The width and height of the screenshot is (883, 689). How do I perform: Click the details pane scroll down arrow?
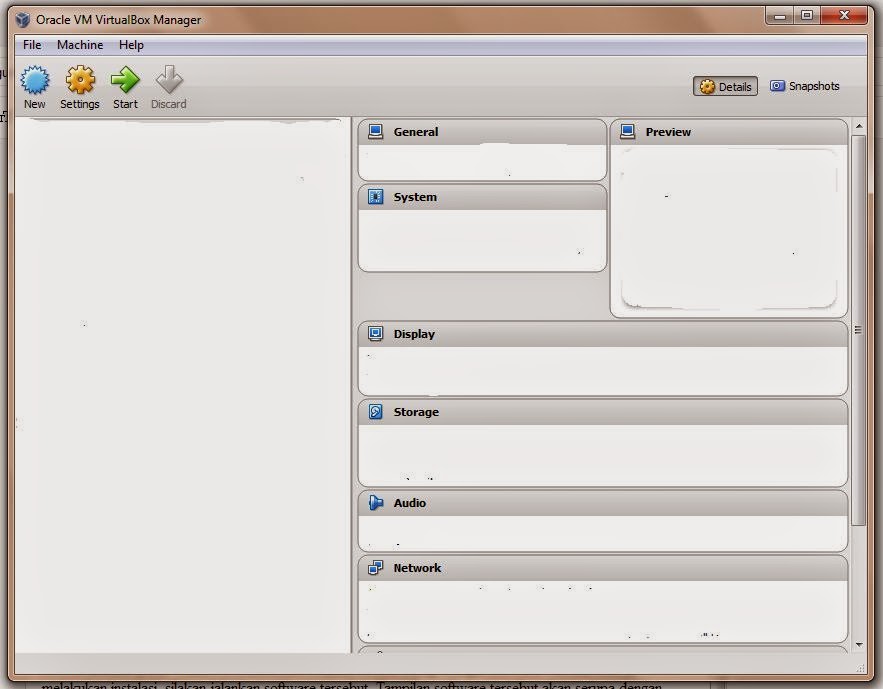point(859,645)
